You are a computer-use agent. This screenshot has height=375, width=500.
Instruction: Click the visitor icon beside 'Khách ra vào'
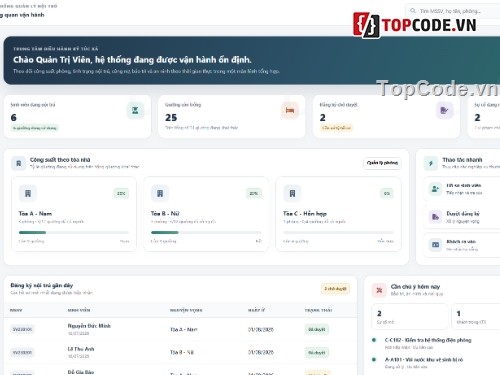point(435,245)
